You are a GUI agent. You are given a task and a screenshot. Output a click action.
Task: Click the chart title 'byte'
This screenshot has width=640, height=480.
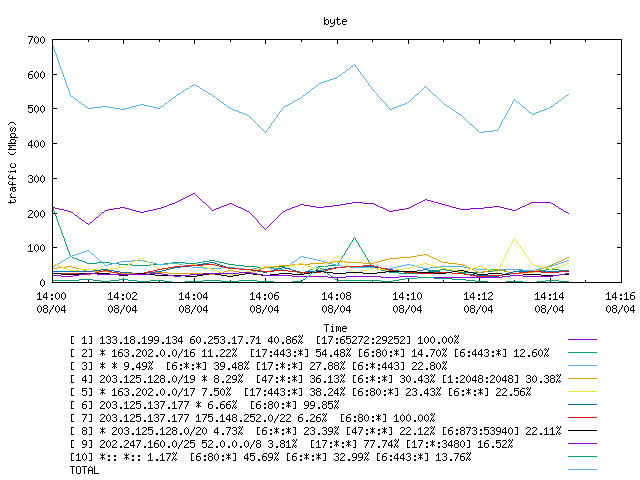click(x=335, y=21)
